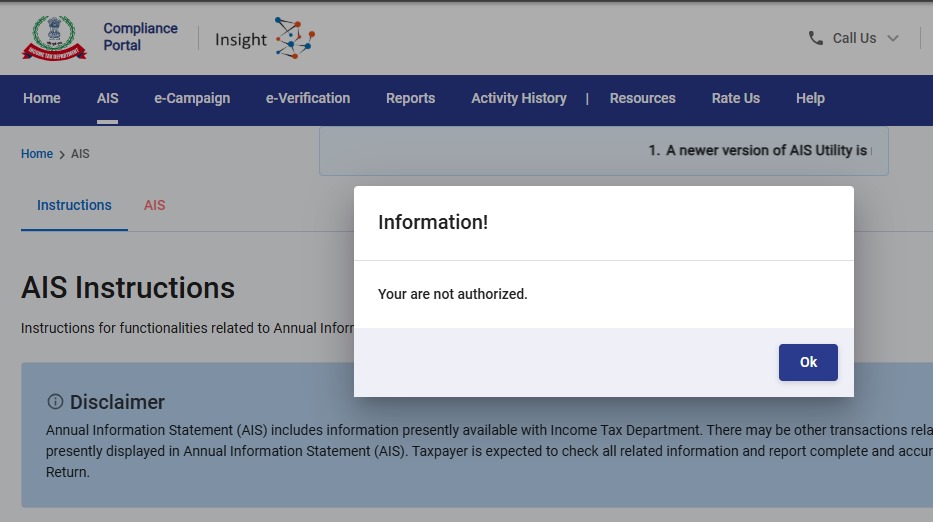
Task: Open the Help menu item
Action: pyautogui.click(x=810, y=98)
